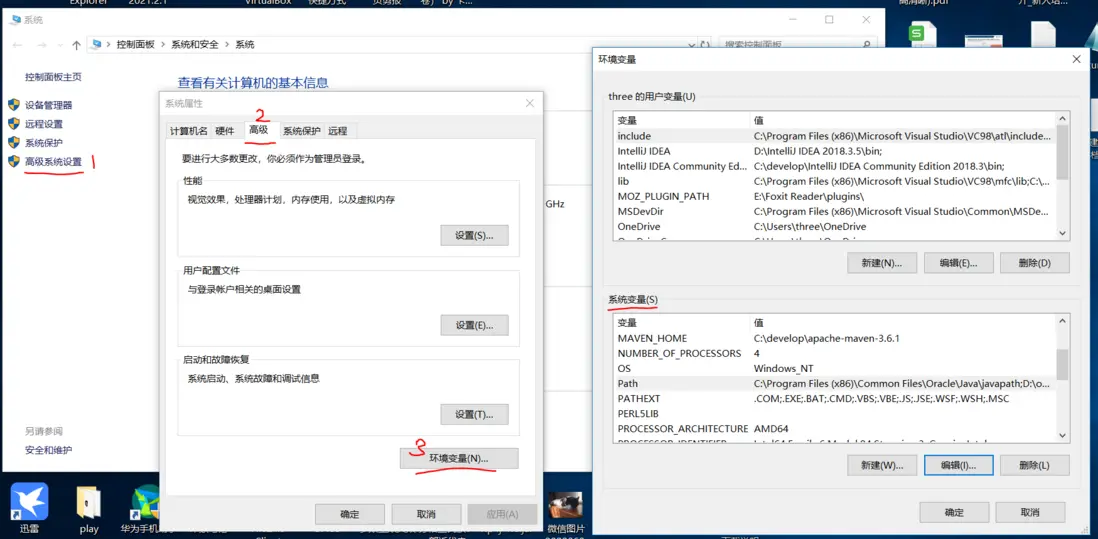Select the 高级 tab

point(258,130)
